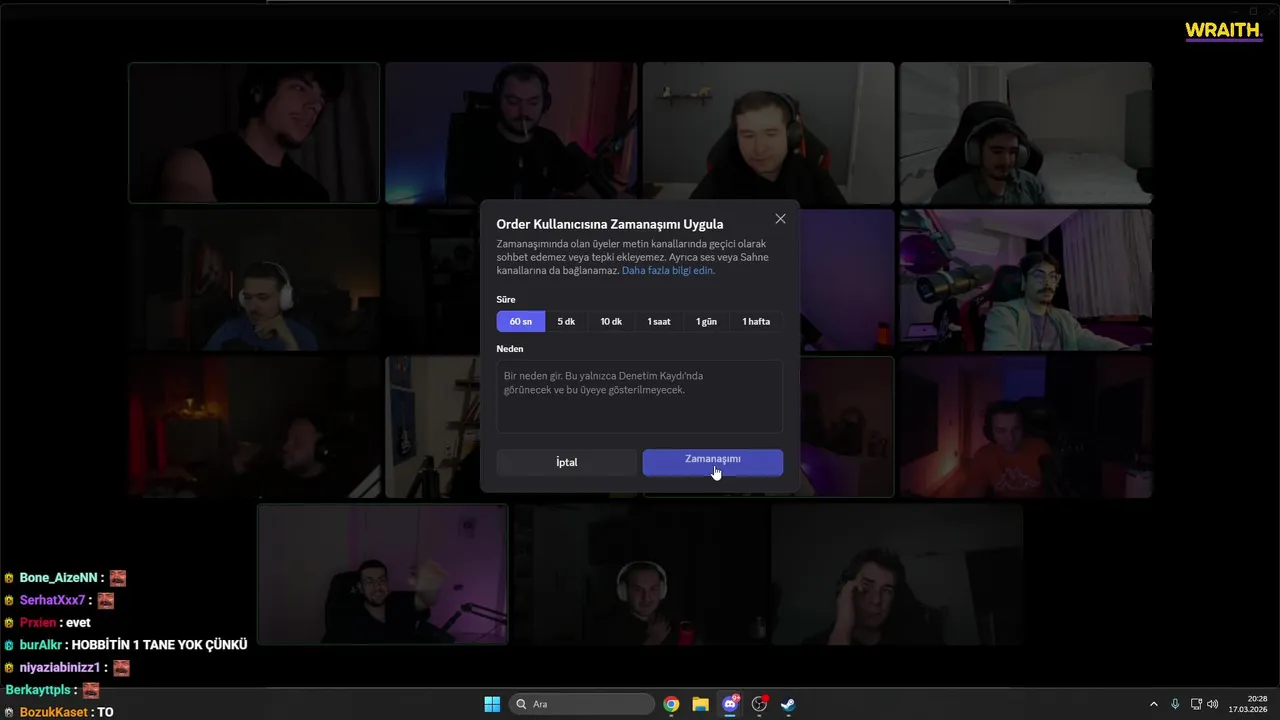Click the niyaziabinizz1 chat username
Screen dimensions: 1280x720
tap(60, 667)
